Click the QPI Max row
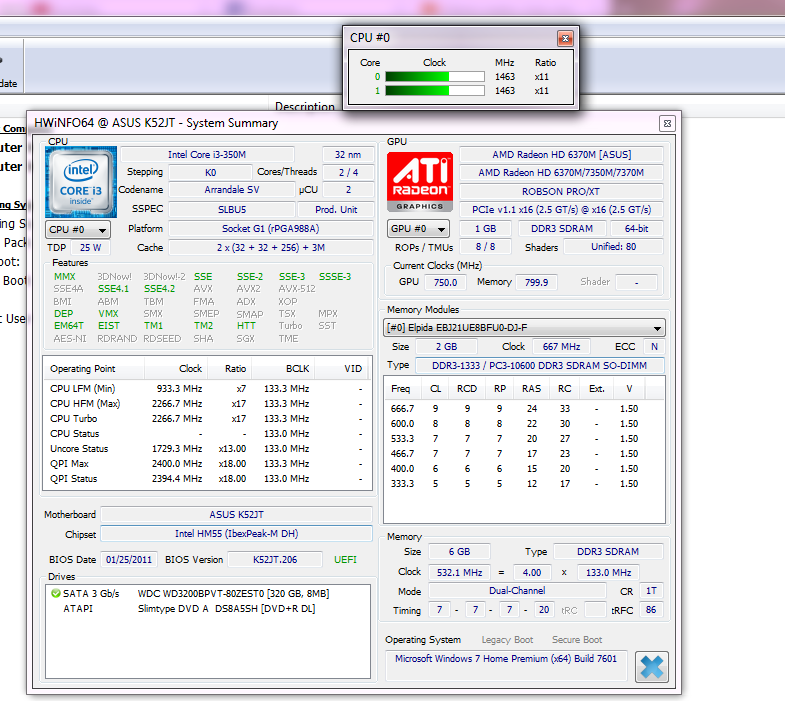Viewport: 785px width, 701px height. 207,464
